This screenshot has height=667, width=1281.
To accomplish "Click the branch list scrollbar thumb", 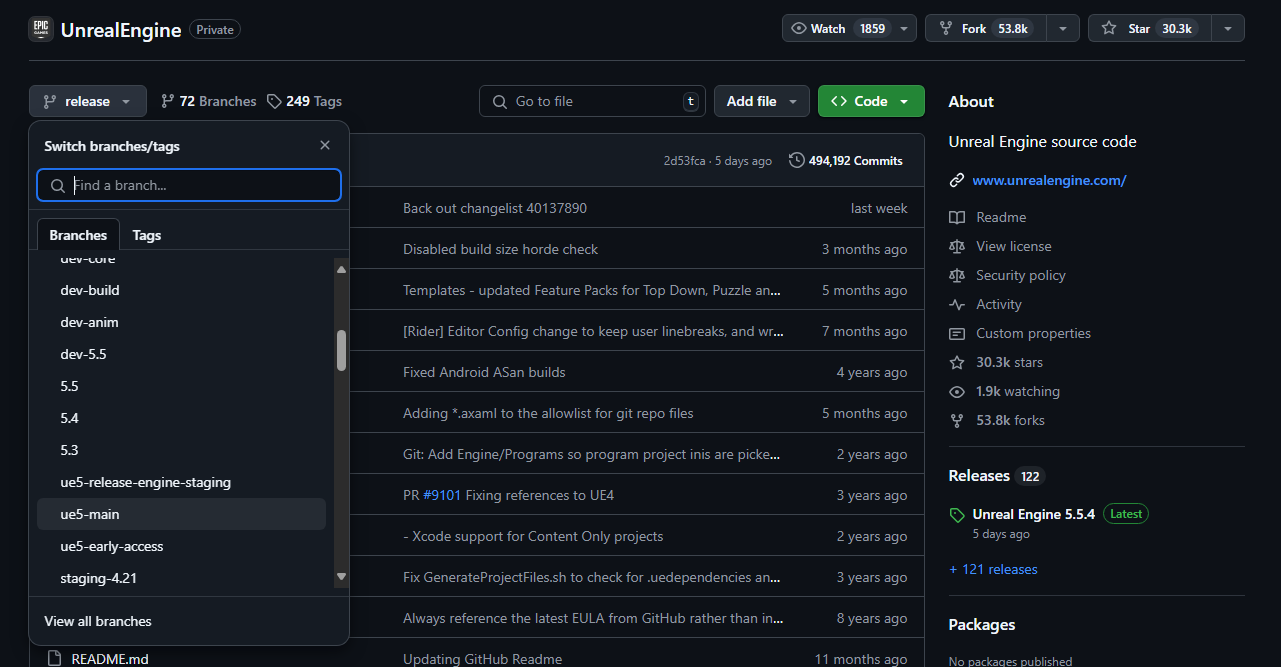I will [341, 351].
